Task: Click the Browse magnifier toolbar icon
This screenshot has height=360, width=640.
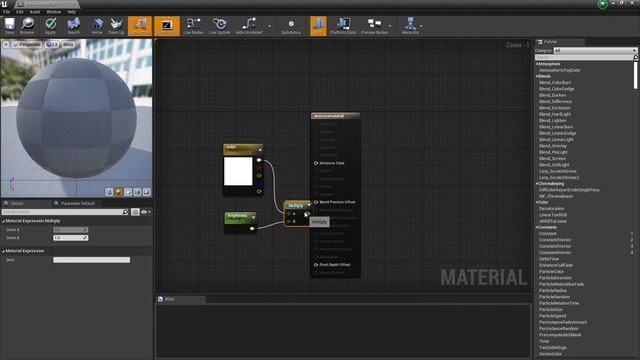Action: pyautogui.click(x=27, y=26)
